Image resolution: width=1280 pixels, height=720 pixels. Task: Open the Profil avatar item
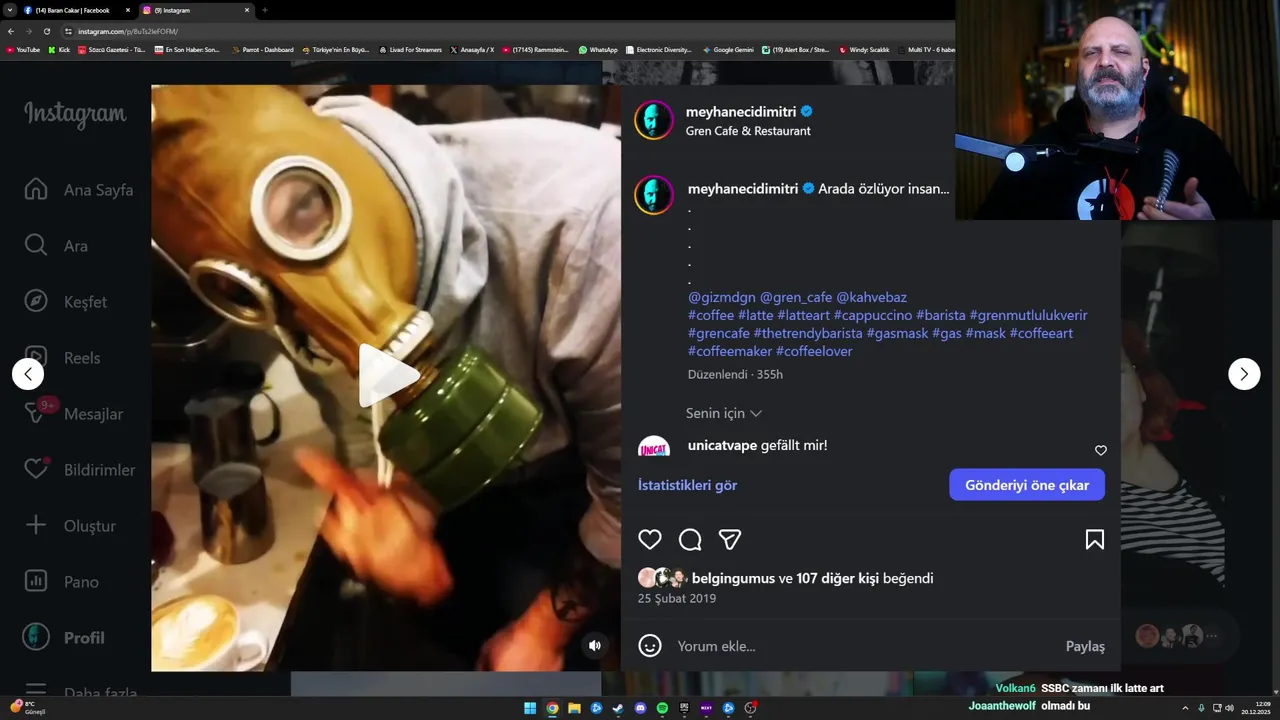pyautogui.click(x=64, y=638)
